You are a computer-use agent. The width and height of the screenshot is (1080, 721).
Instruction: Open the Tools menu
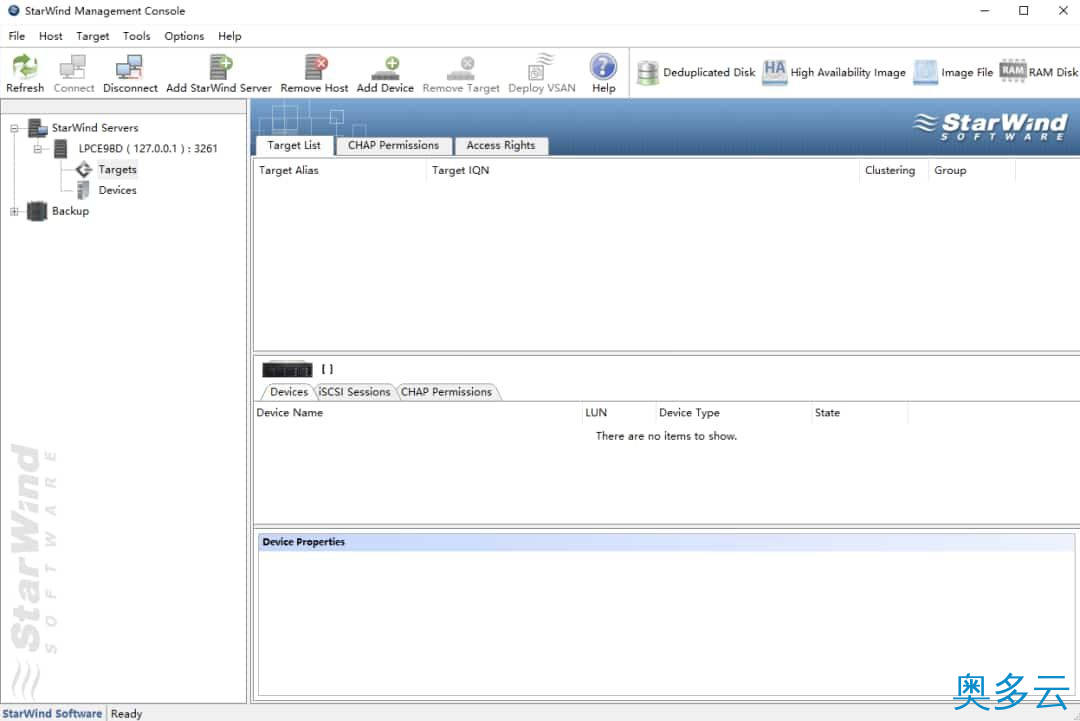[x=136, y=36]
